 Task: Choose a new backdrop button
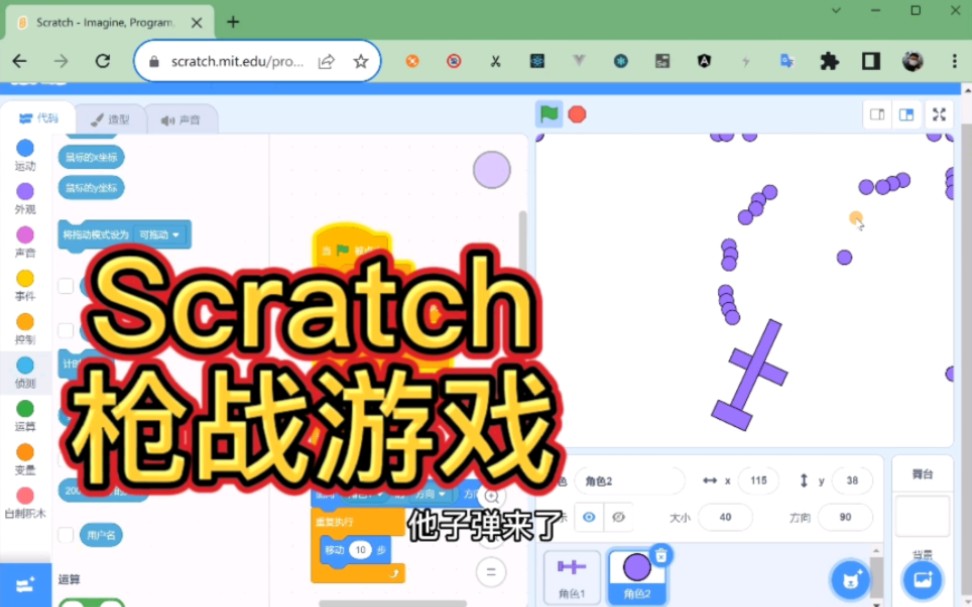pos(922,579)
